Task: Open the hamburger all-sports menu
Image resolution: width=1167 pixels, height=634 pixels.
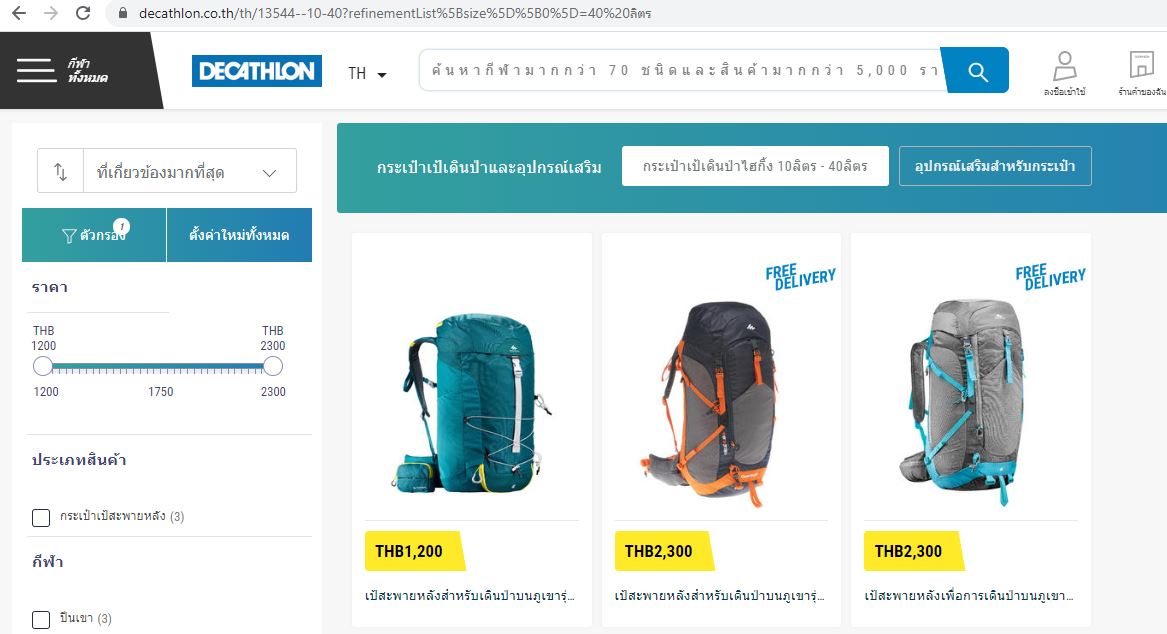Action: pyautogui.click(x=36, y=71)
